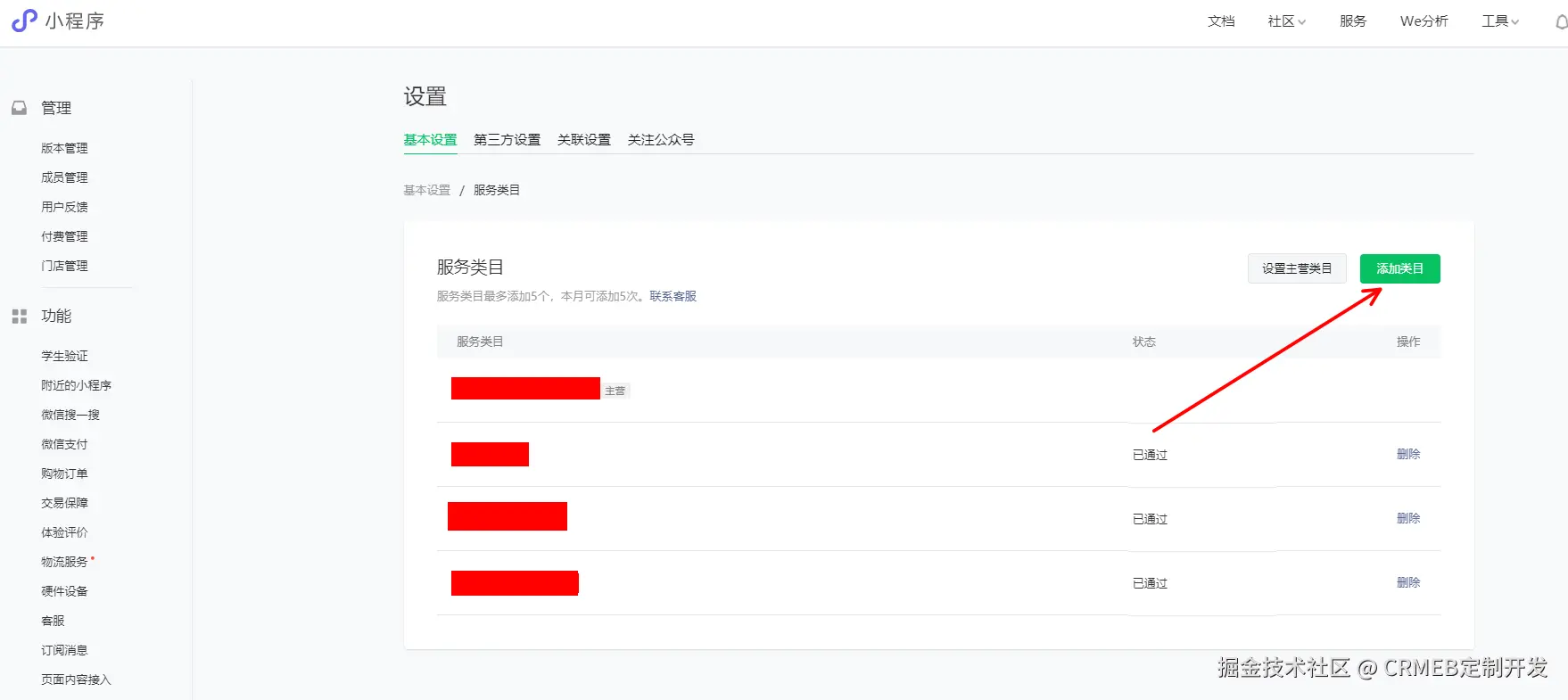
Task: Open 用户反馈 in sidebar
Action: [x=64, y=207]
